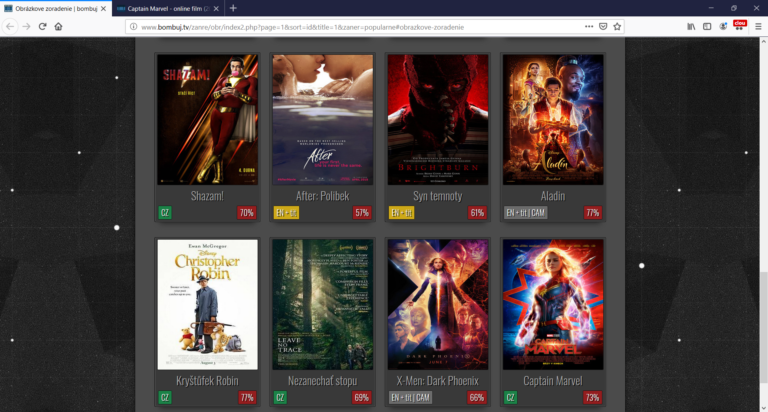Show the browser sidebar
The height and width of the screenshot is (412, 768).
click(706, 26)
